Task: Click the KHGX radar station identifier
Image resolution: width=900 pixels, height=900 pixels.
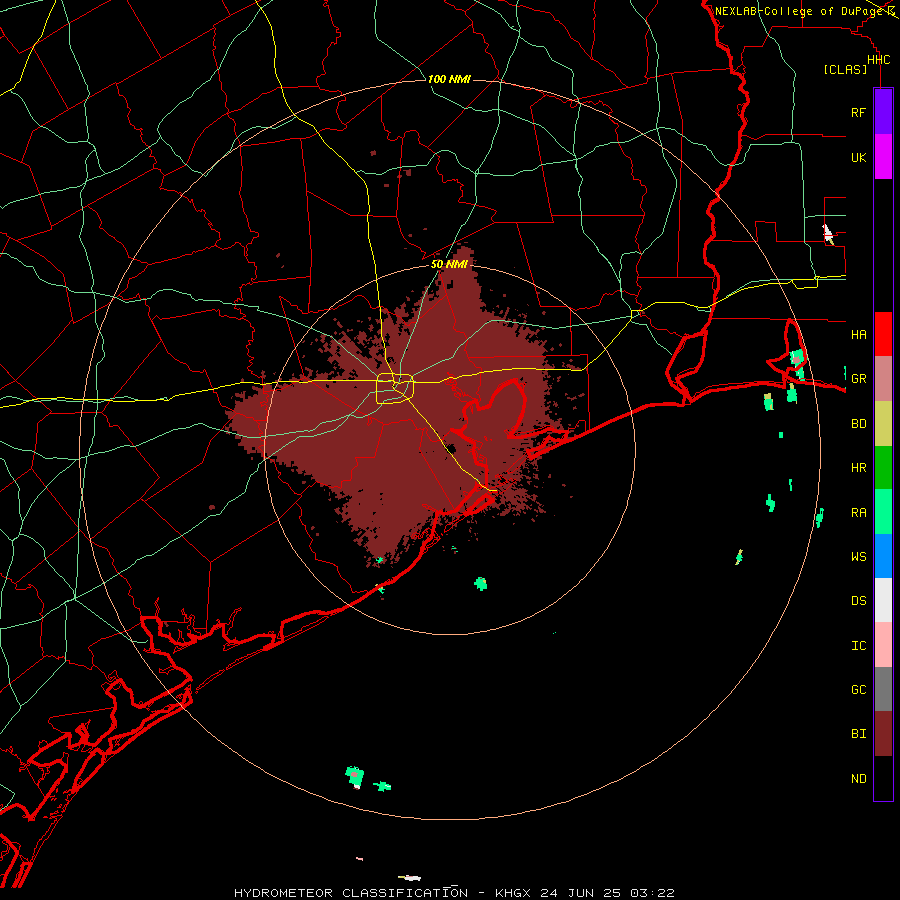Action: pyautogui.click(x=515, y=893)
